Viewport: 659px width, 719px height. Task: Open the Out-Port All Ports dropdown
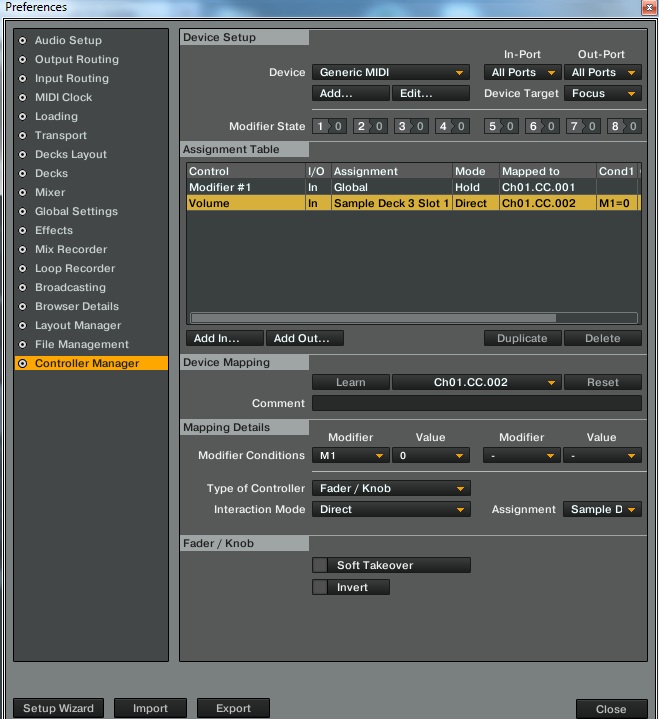603,72
